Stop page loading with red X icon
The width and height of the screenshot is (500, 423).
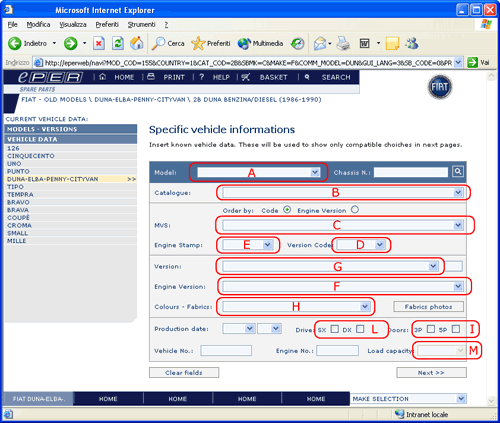tap(99, 43)
